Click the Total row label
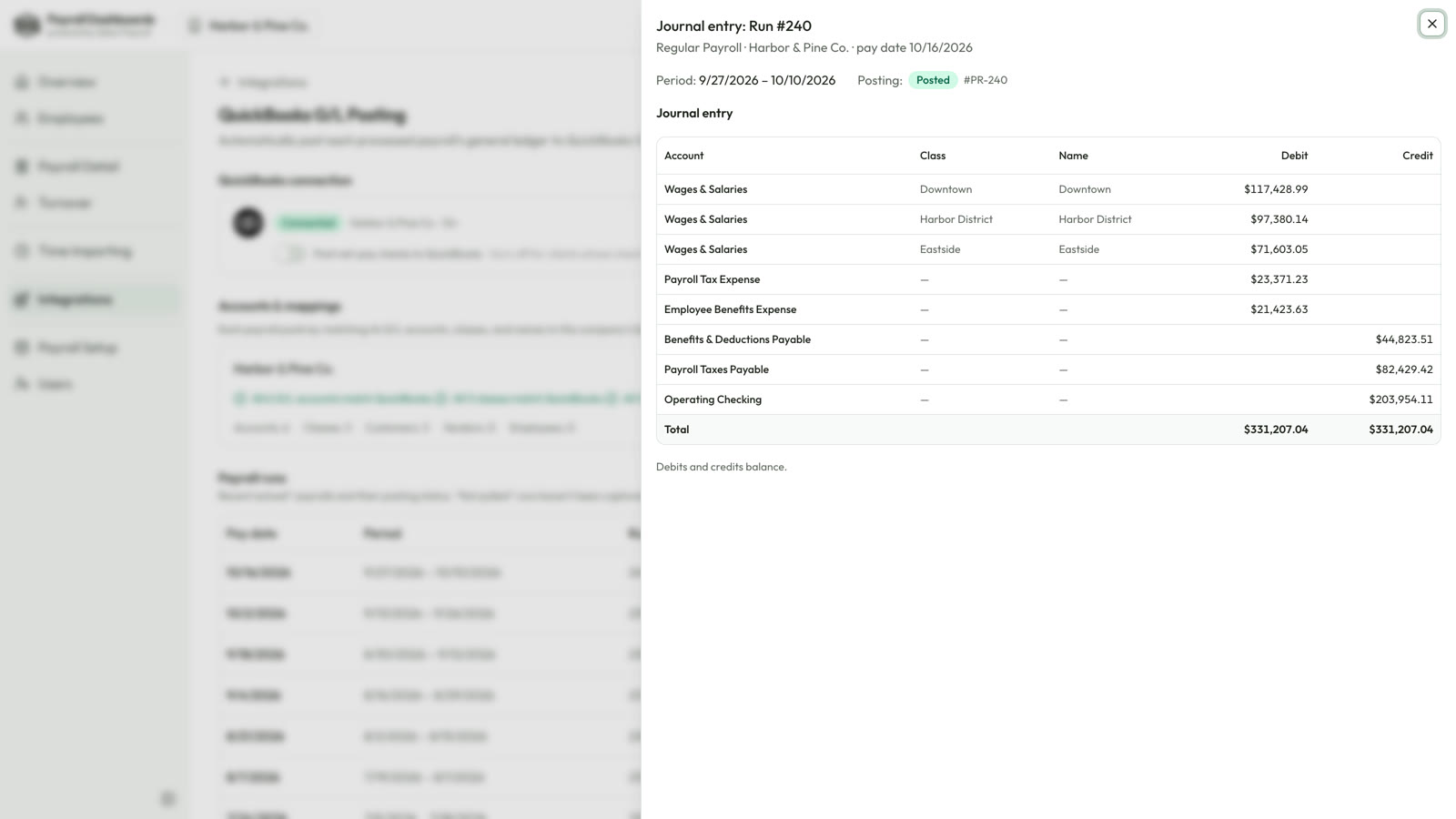Viewport: 1456px width, 819px height. 676,430
